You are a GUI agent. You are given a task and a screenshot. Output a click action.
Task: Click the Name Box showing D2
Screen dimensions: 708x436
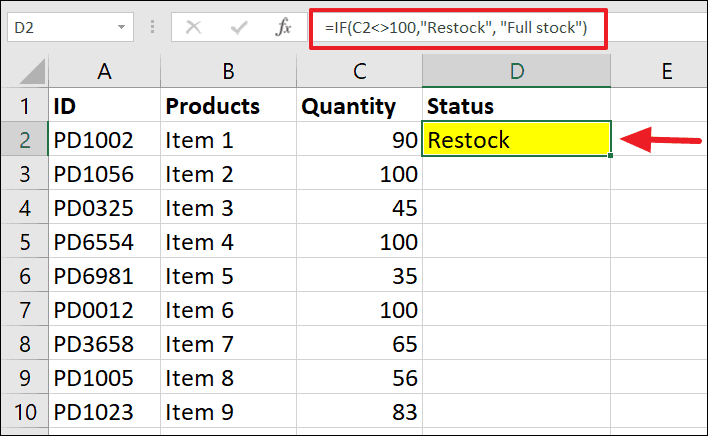click(x=60, y=28)
